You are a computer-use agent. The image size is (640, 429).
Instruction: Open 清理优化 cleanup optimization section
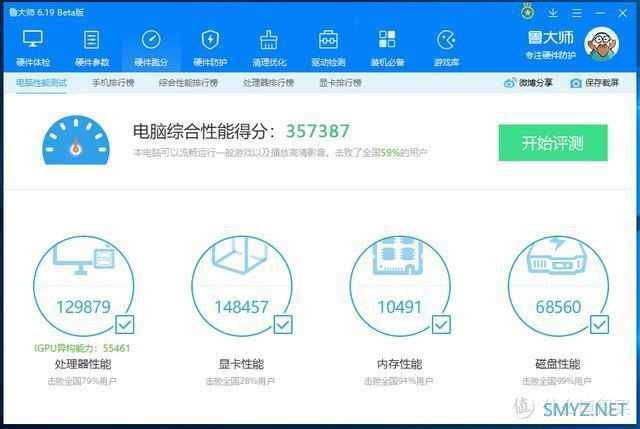(269, 48)
